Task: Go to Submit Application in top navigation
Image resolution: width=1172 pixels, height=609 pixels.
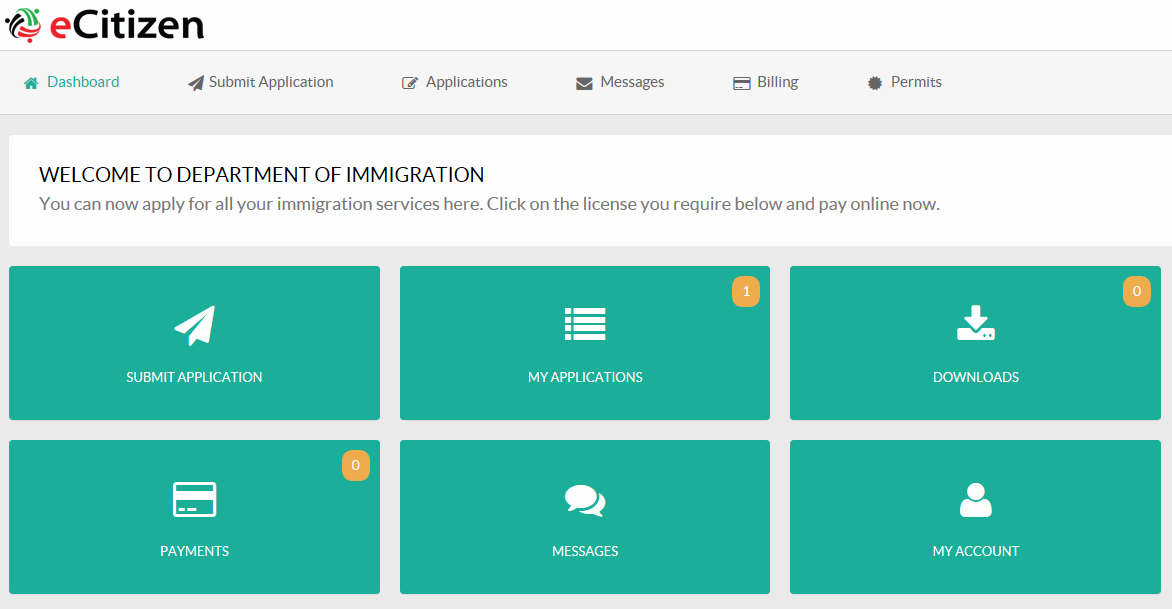Action: [x=271, y=82]
